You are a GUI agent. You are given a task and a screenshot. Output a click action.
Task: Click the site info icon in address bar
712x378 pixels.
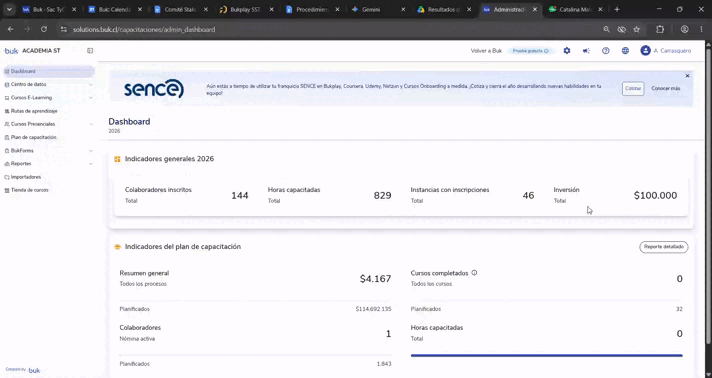[64, 29]
